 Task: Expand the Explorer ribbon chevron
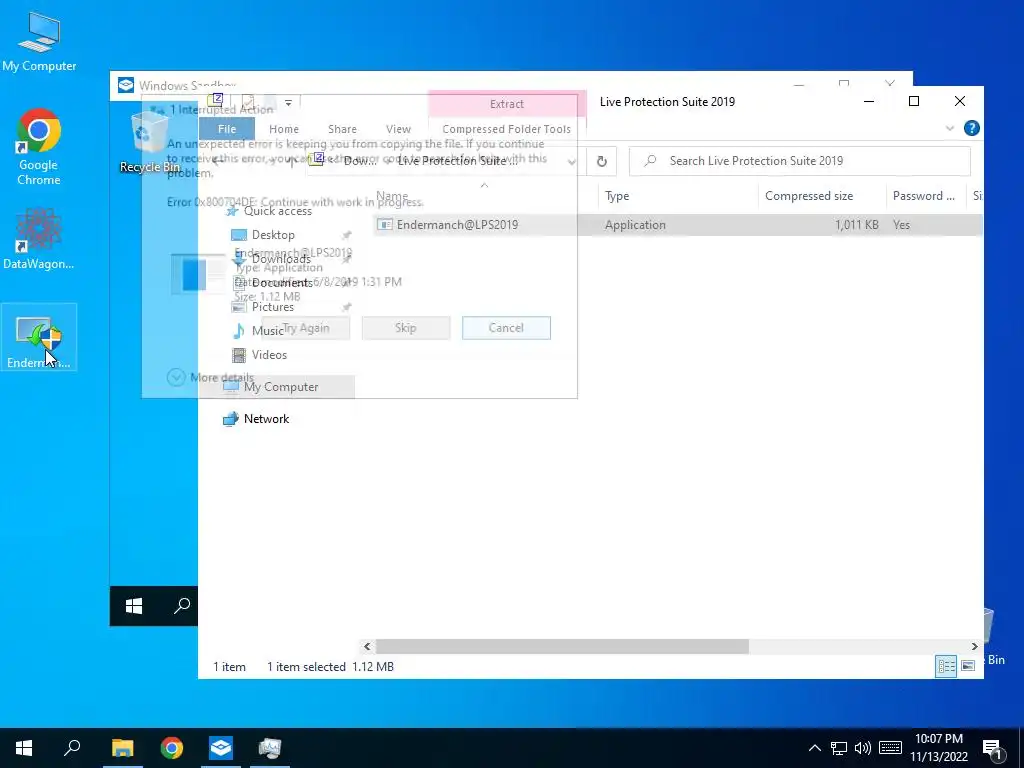coord(950,129)
